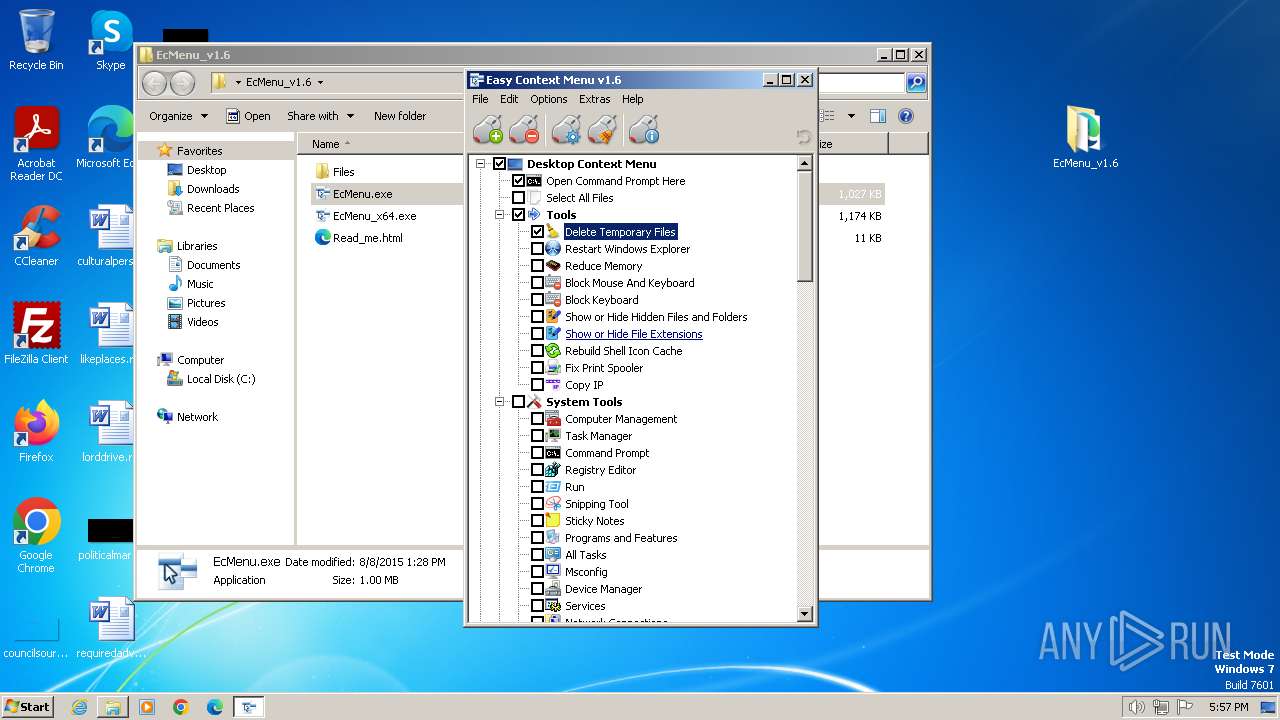Click the Snipping Tool scissors icon
Image resolution: width=1280 pixels, height=720 pixels.
coord(553,504)
